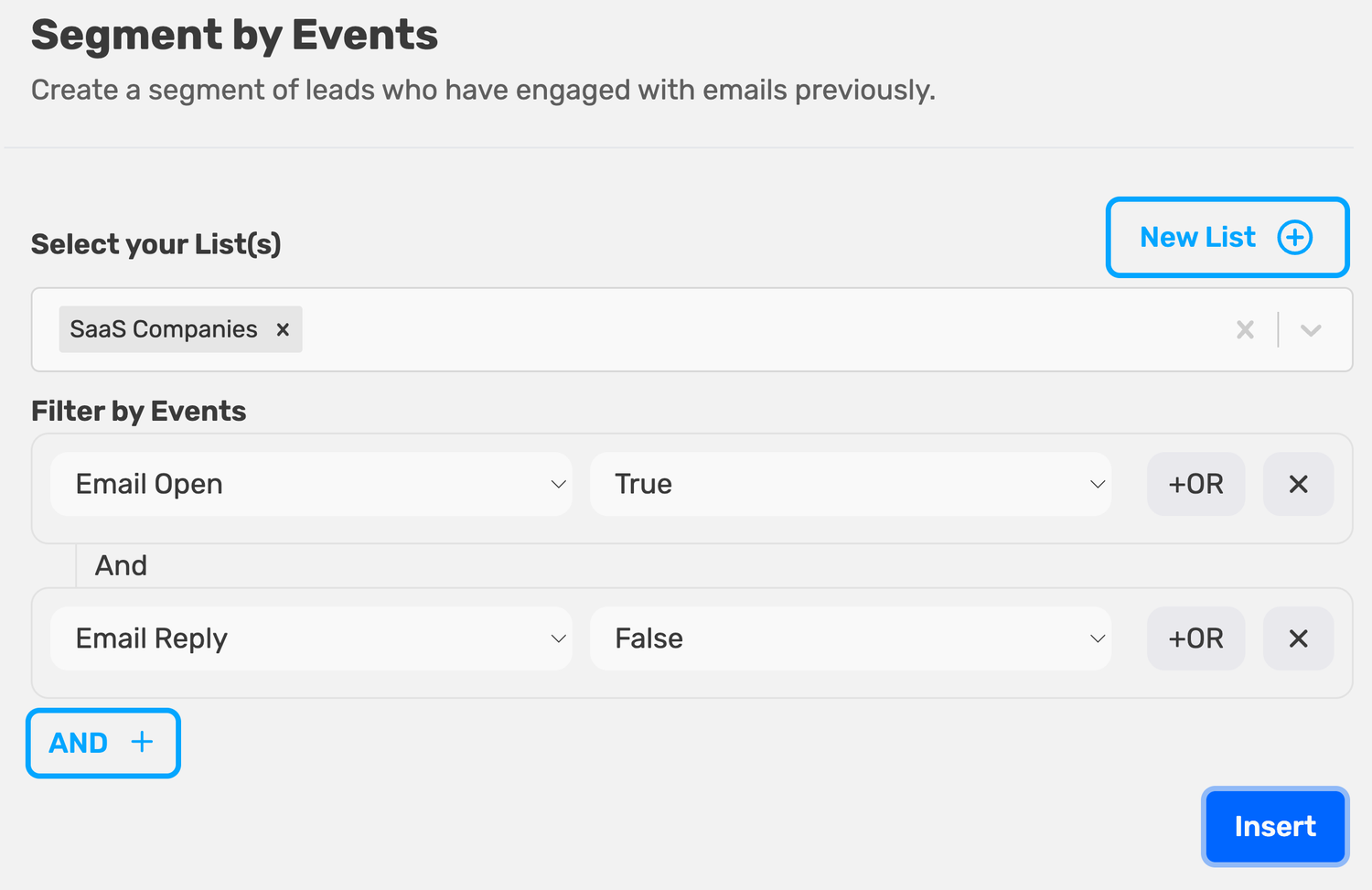Viewport: 1372px width, 890px height.
Task: Open the Email Open event dropdown
Action: tap(311, 484)
